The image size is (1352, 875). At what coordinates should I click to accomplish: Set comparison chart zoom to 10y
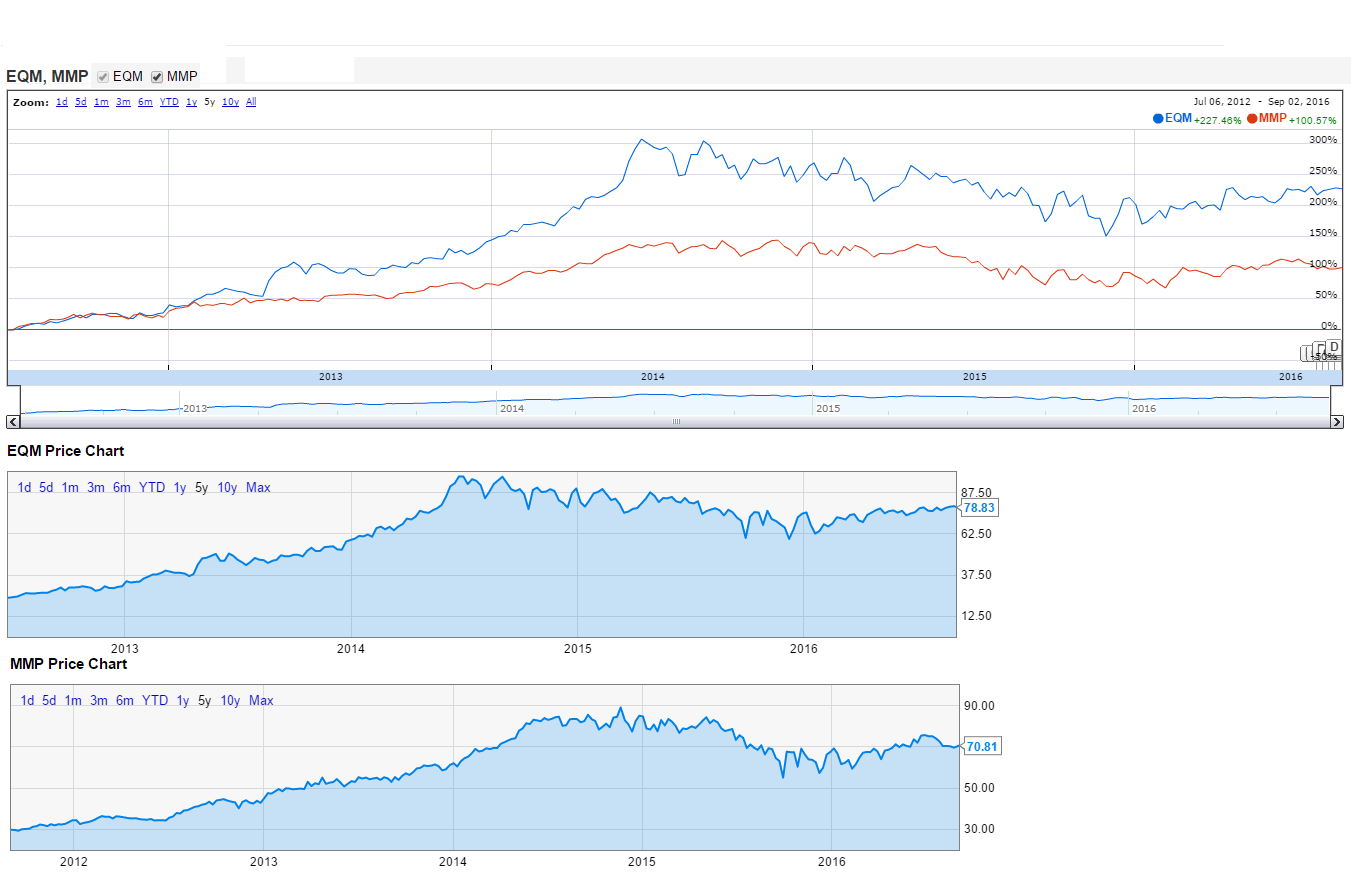[x=230, y=102]
